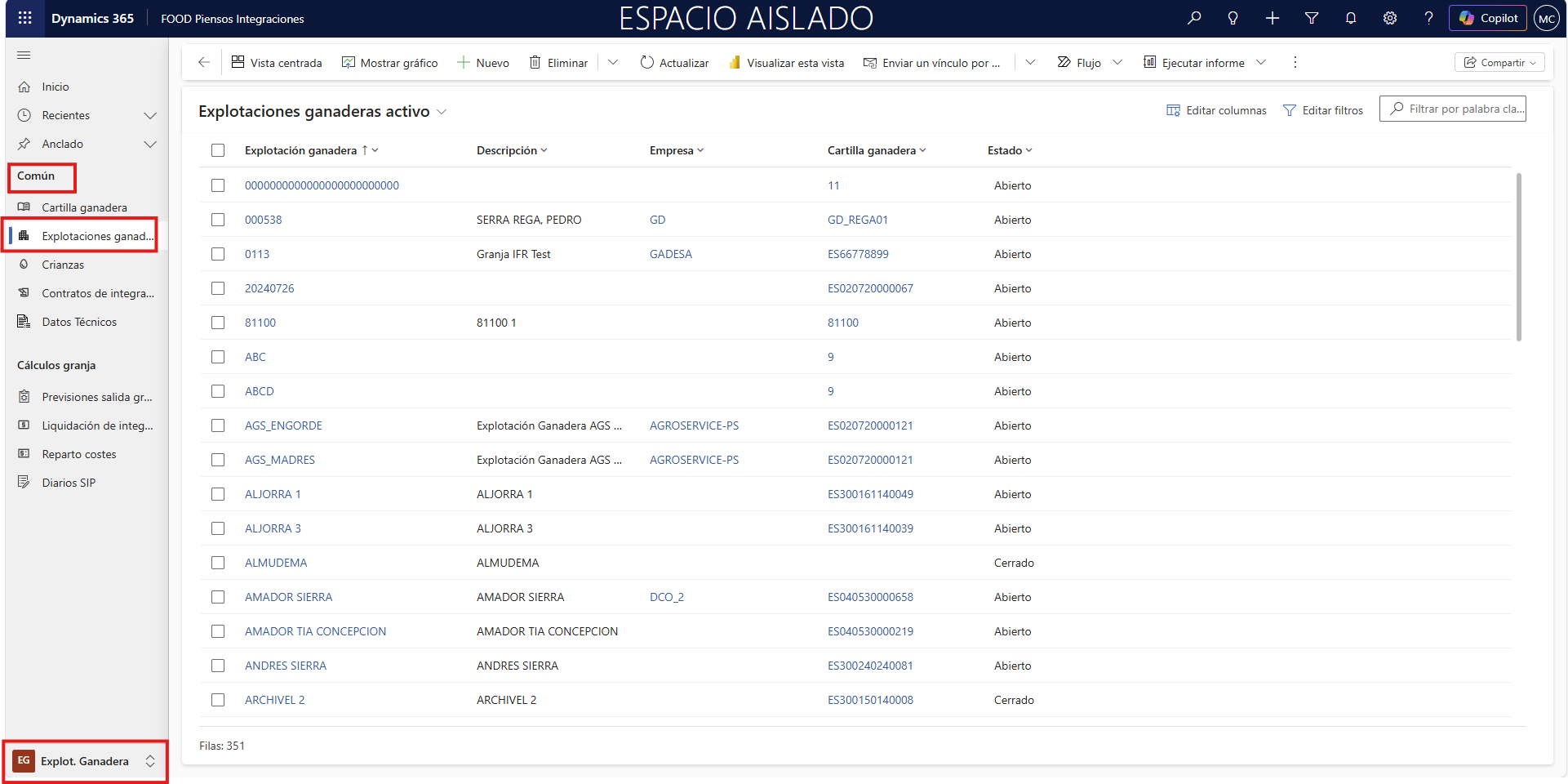This screenshot has height=784, width=1568.
Task: Open the Explotaciones ganaderas activo view dropdown
Action: click(442, 112)
